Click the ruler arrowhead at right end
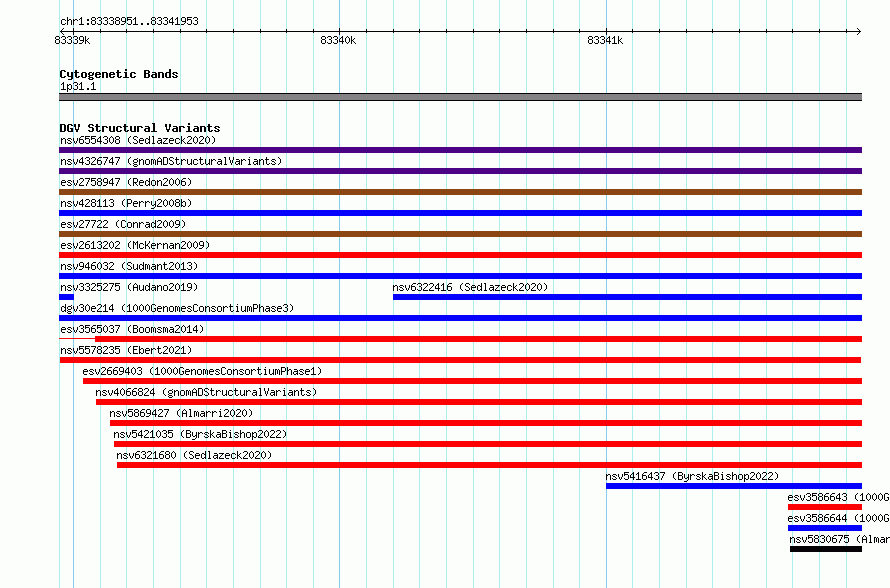This screenshot has width=890, height=588. 859,31
